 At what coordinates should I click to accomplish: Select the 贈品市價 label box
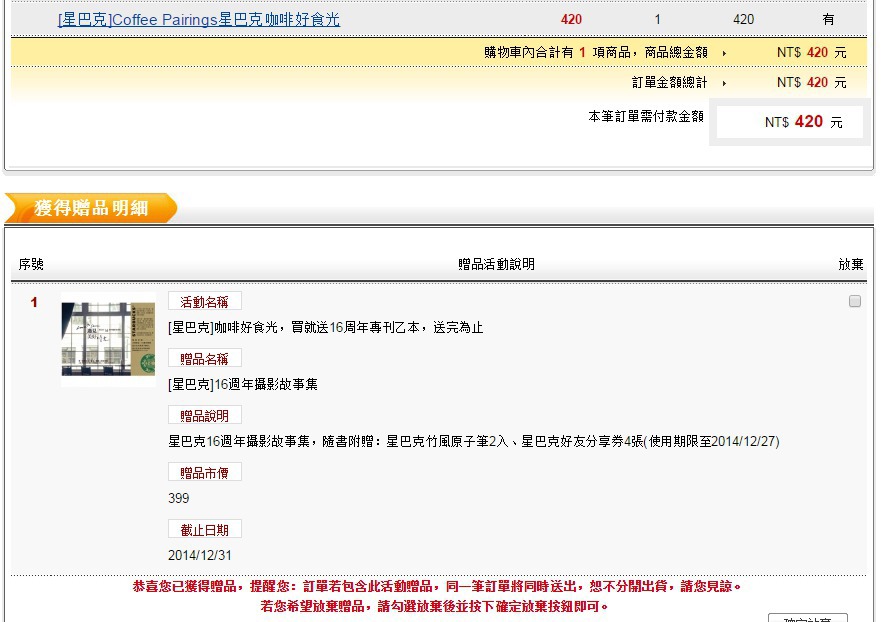pos(205,472)
